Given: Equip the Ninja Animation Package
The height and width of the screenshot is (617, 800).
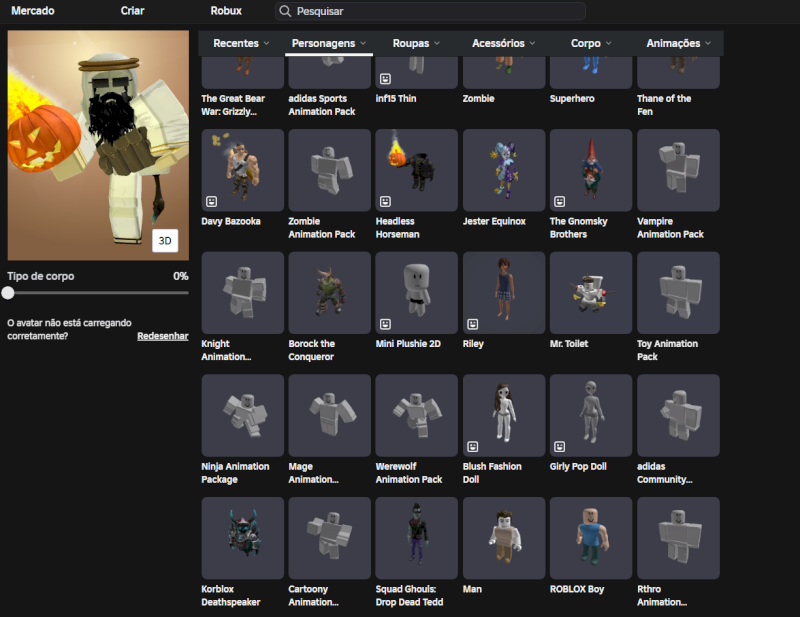Looking at the screenshot, I should coord(242,415).
